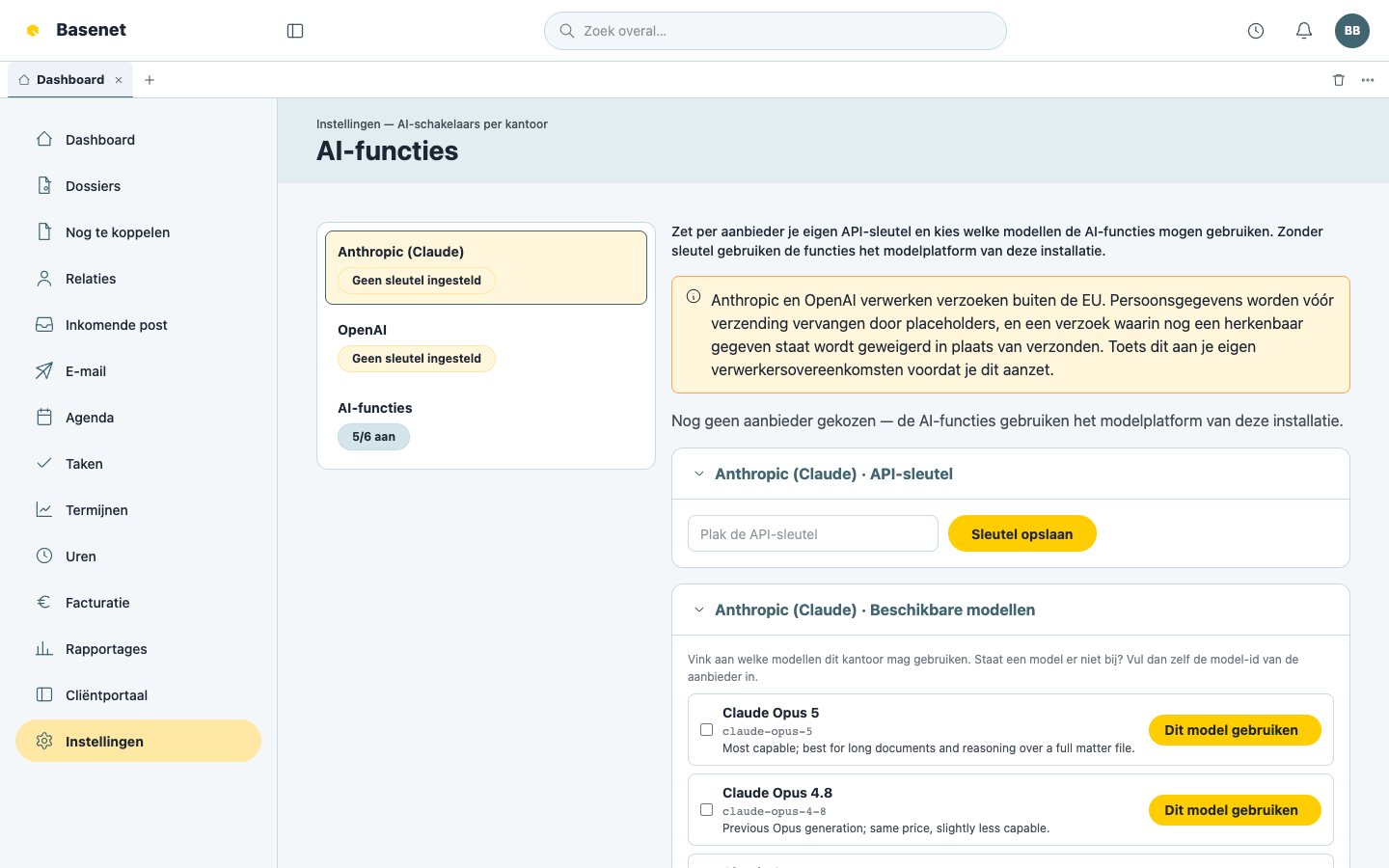Click the Taken checkmark icon
The height and width of the screenshot is (868, 1389).
click(x=44, y=463)
